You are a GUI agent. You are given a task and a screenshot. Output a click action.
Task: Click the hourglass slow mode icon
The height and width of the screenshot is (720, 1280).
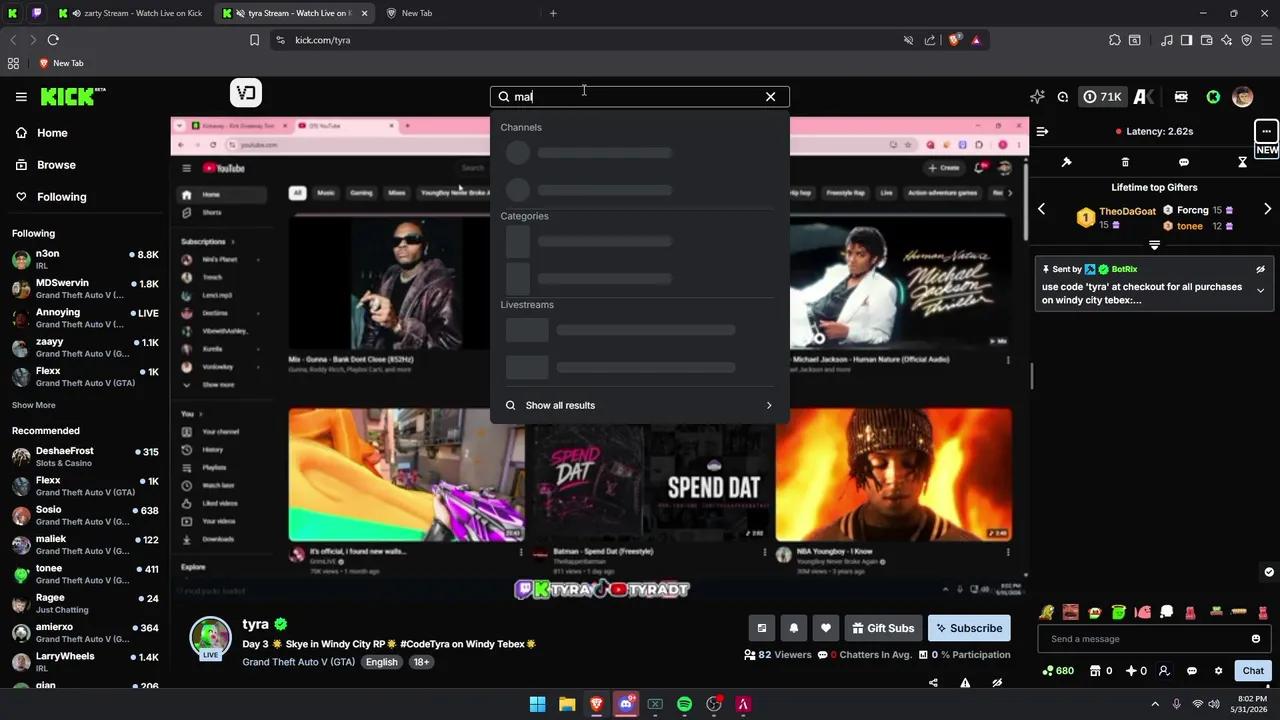click(1243, 162)
